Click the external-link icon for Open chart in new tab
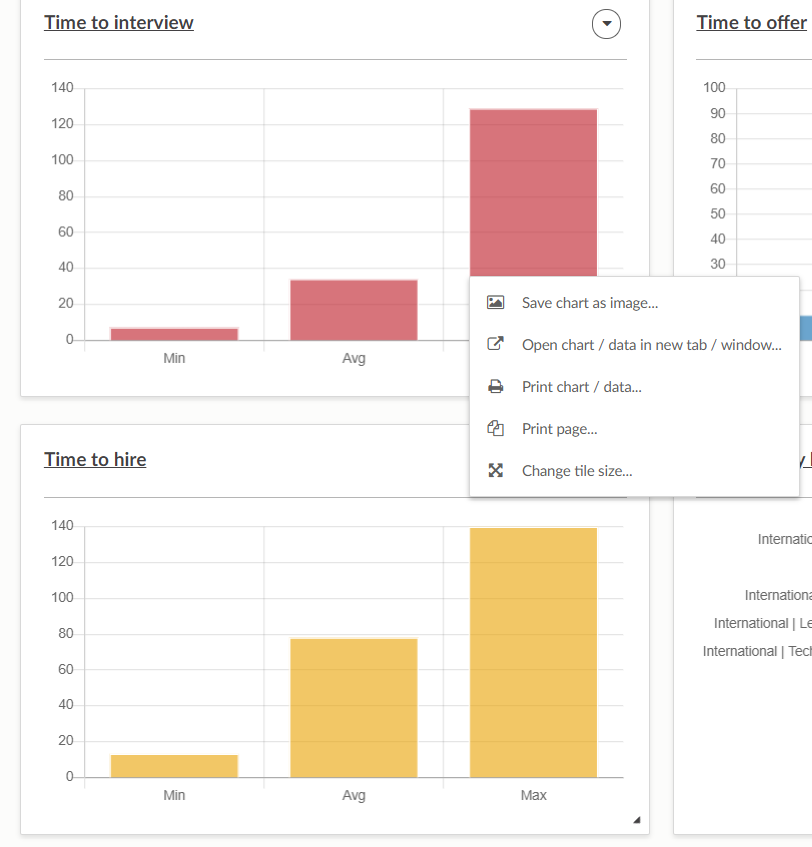812x847 pixels. pos(495,345)
